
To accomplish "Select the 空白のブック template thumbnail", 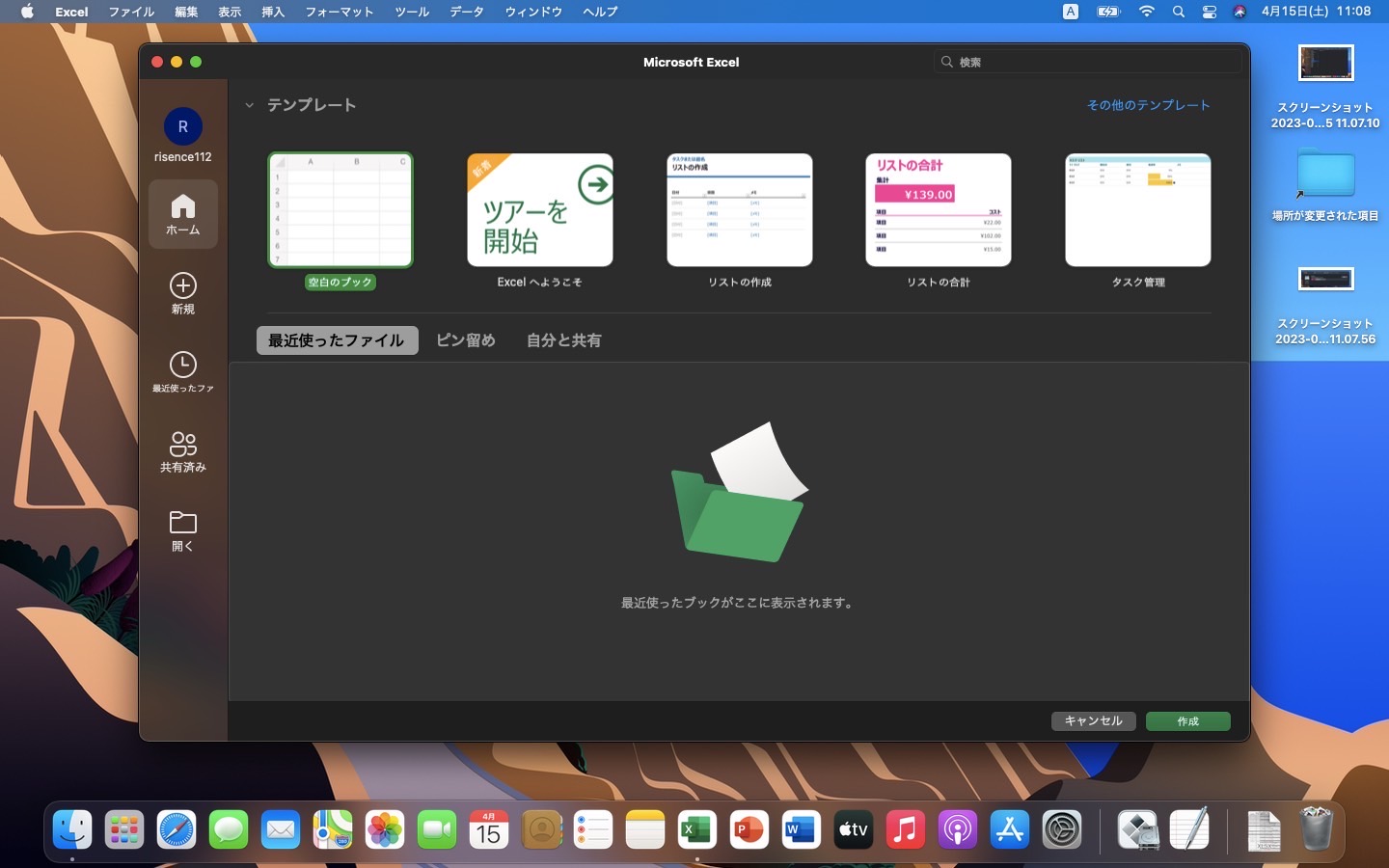I will [340, 210].
